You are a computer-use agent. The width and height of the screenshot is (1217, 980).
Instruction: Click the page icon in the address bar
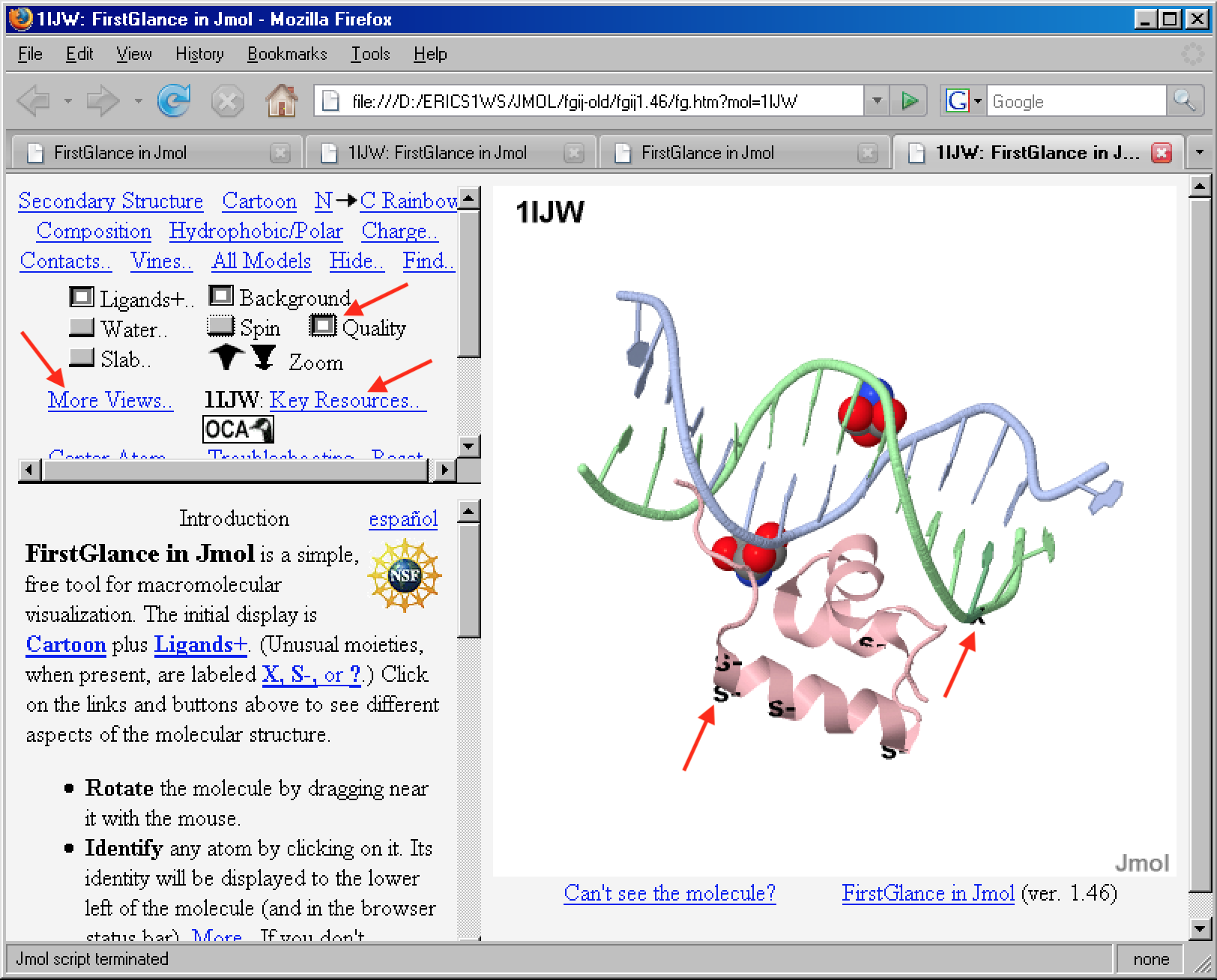coord(330,101)
